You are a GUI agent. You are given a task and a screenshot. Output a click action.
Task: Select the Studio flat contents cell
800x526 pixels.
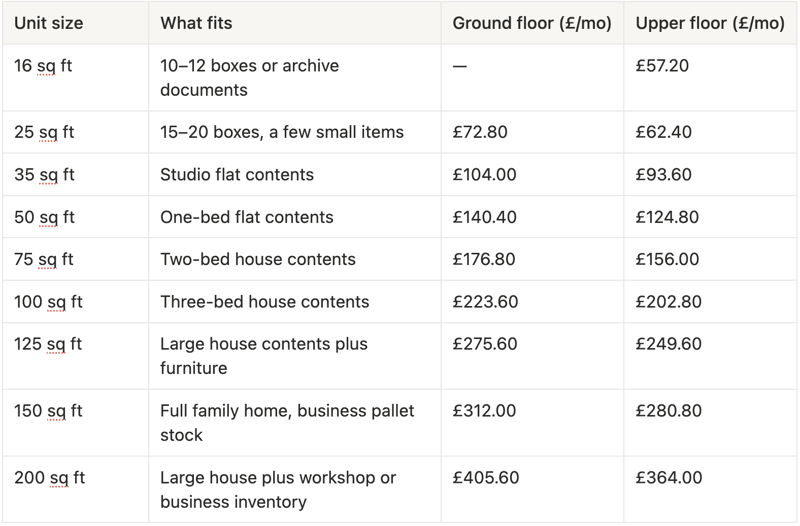[237, 174]
